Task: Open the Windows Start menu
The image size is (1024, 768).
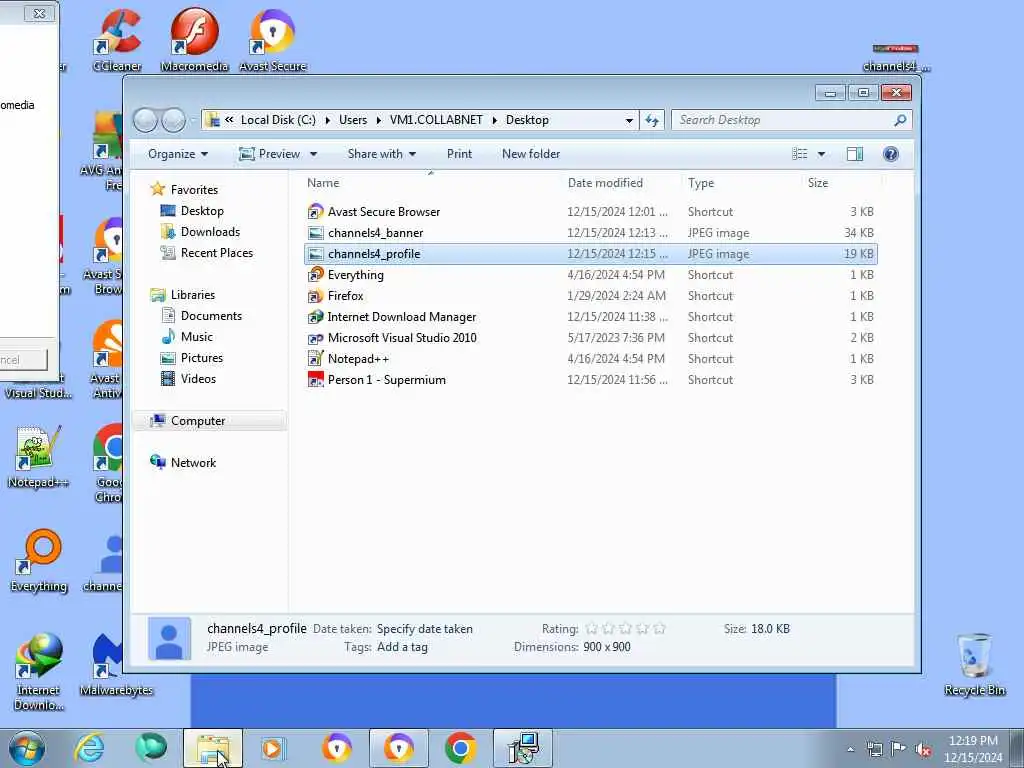Action: point(26,748)
